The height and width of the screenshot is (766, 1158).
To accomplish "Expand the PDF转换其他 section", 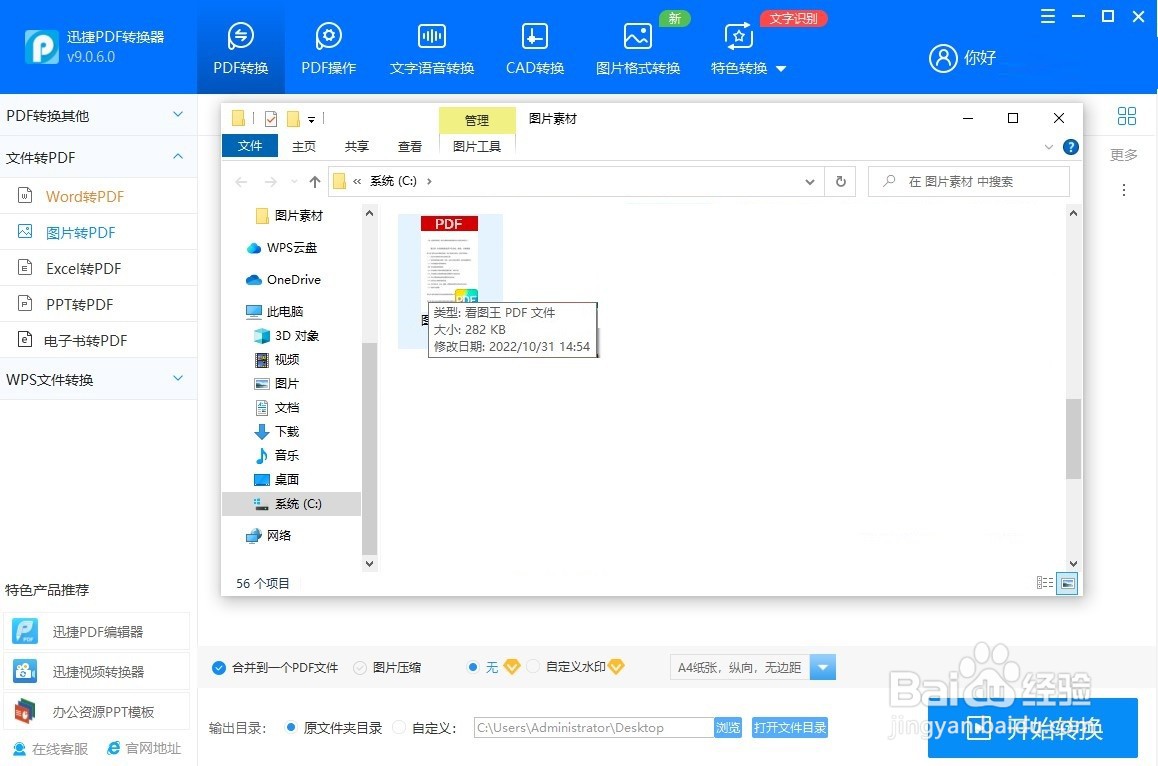I will (98, 115).
